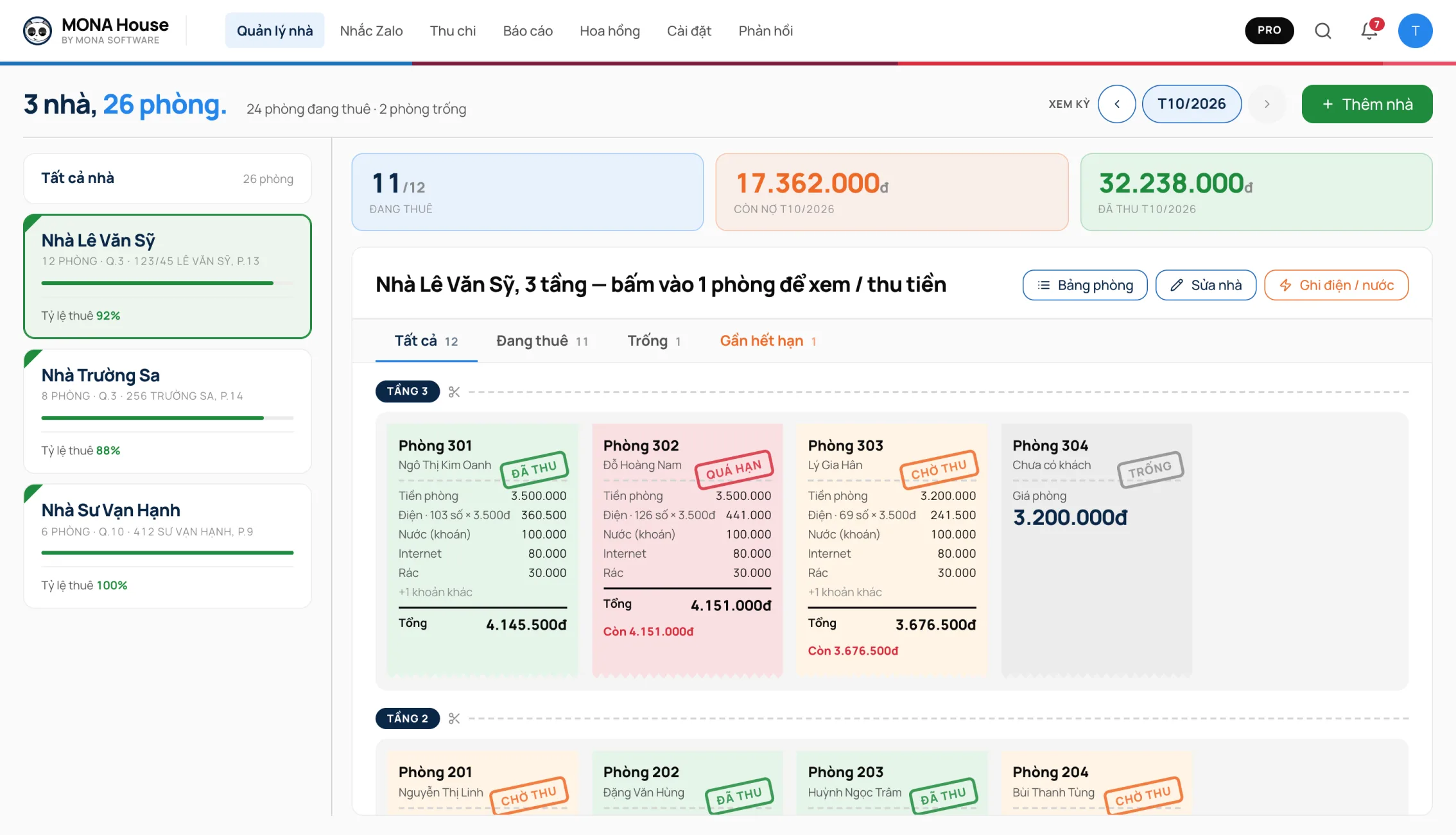Open vacant Phòng 304 card
This screenshot has height=835, width=1456.
pos(1096,550)
